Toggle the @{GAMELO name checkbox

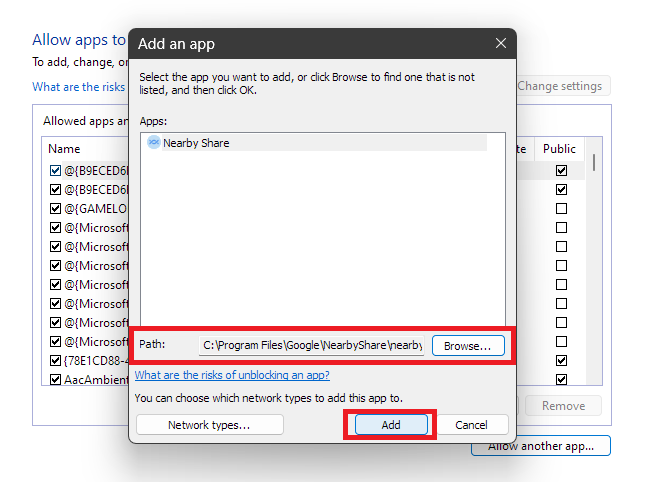(x=55, y=208)
